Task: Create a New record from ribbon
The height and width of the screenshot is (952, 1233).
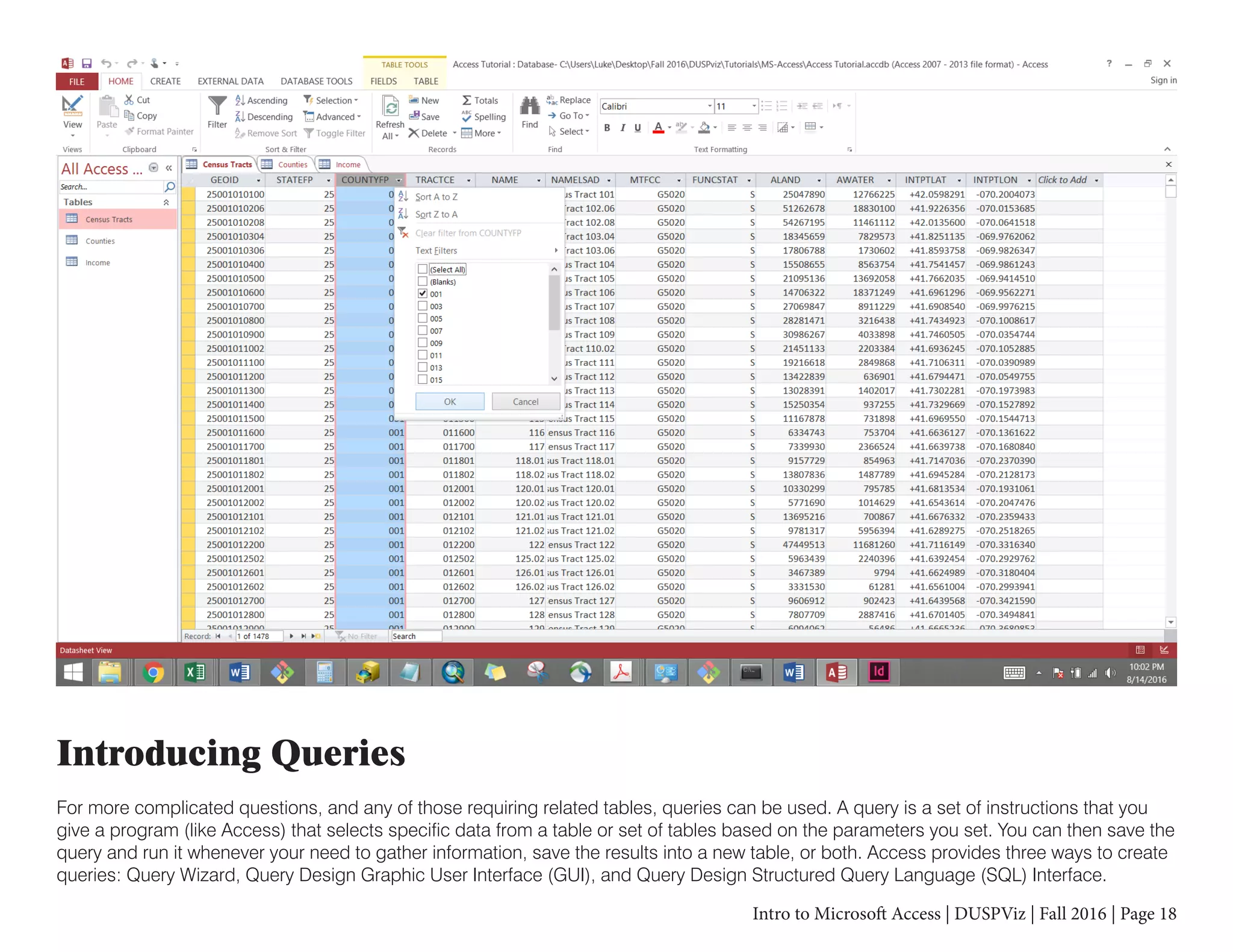Action: (x=424, y=100)
